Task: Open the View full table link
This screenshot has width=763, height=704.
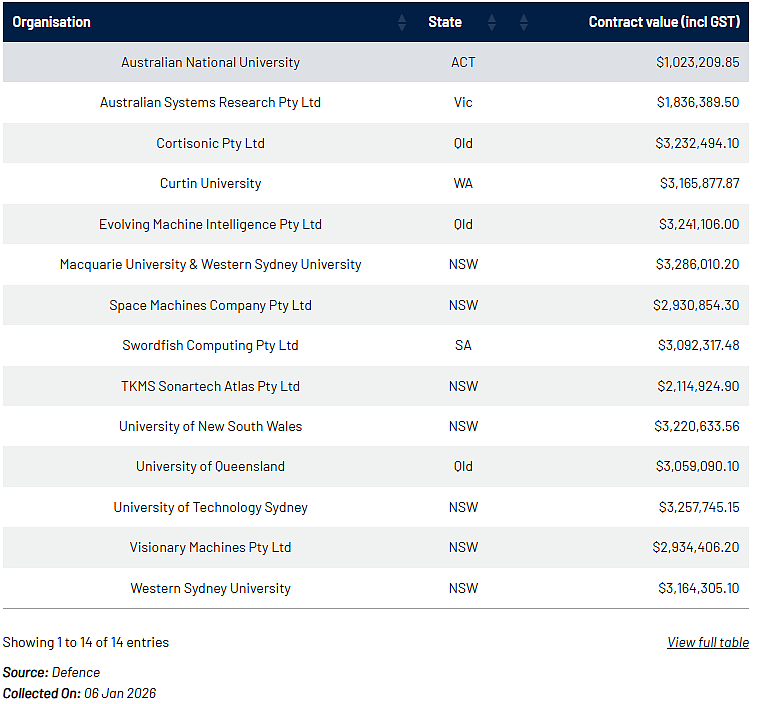Action: (x=708, y=642)
